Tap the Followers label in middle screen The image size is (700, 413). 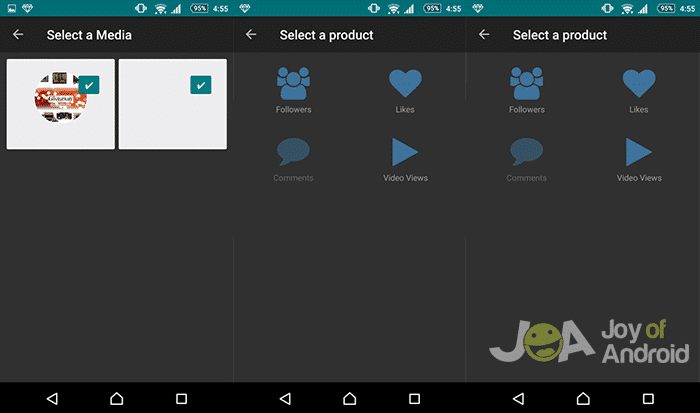pyautogui.click(x=293, y=109)
